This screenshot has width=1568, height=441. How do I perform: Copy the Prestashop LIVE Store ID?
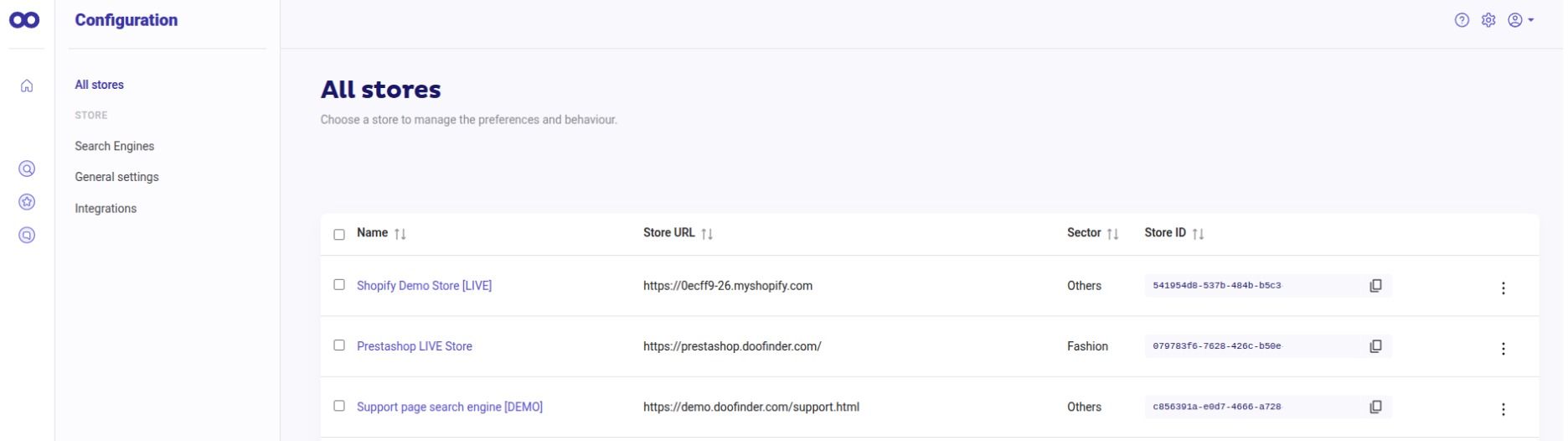[1375, 346]
